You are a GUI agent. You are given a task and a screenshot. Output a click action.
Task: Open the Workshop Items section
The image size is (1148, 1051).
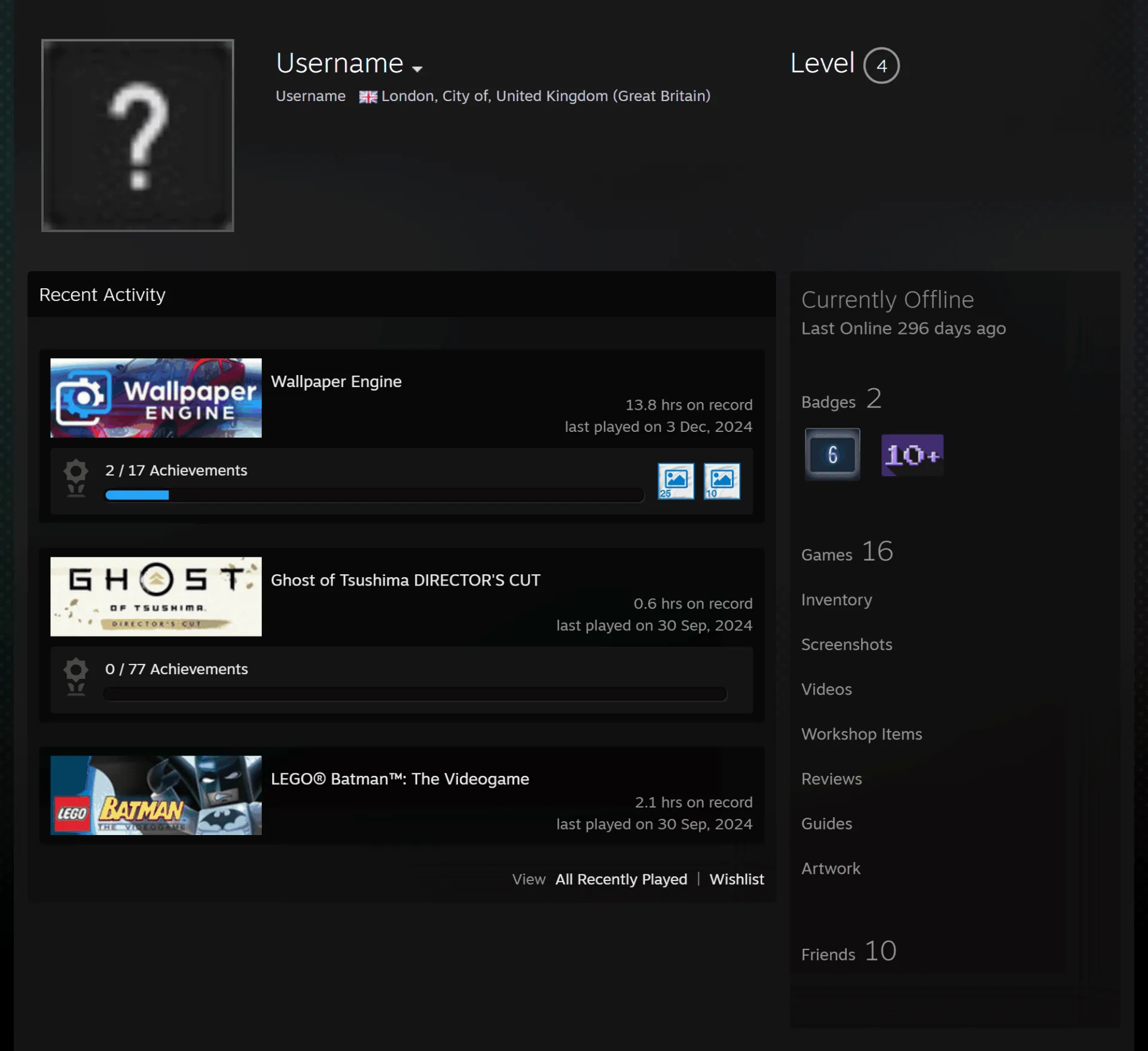point(862,734)
